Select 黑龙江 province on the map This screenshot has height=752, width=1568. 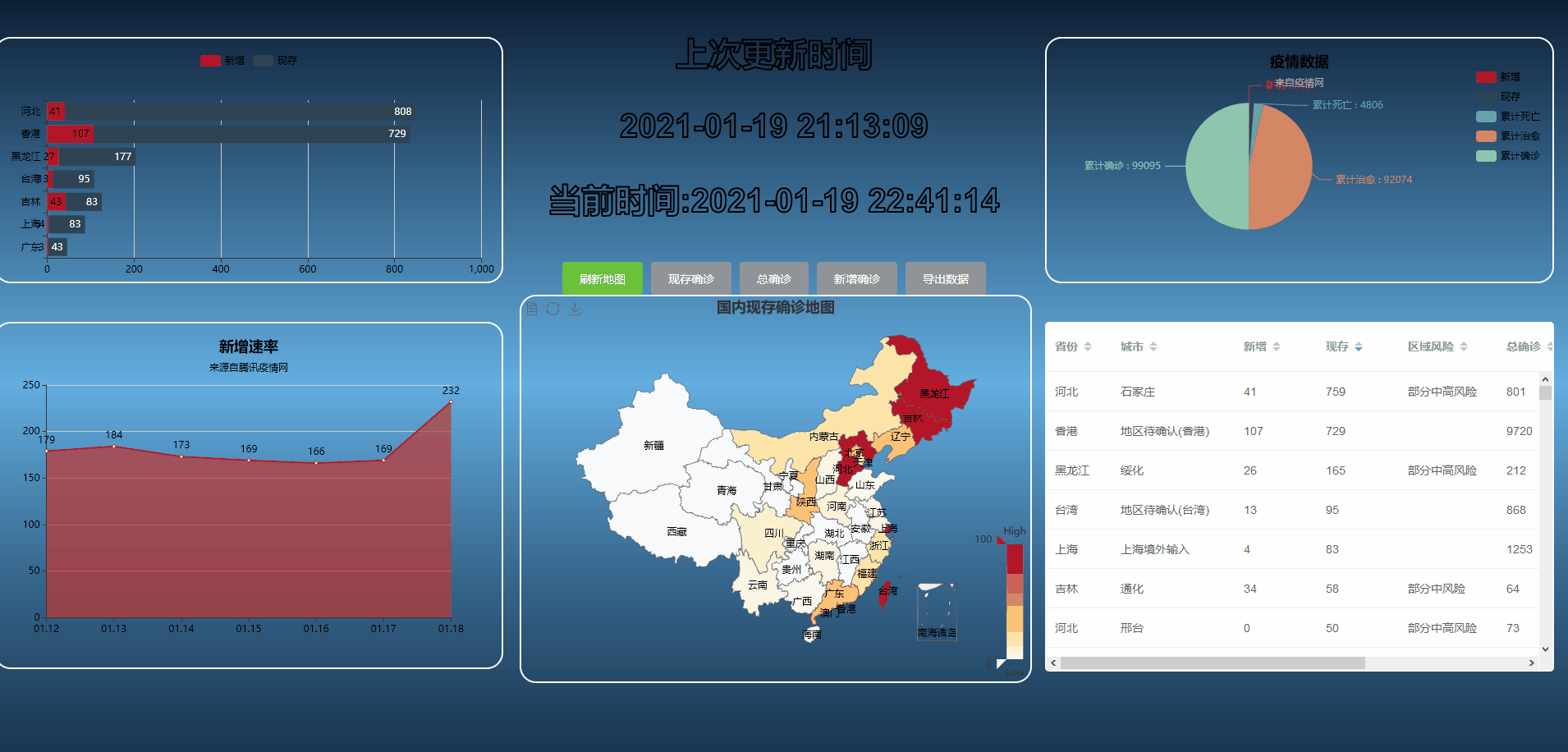click(934, 394)
